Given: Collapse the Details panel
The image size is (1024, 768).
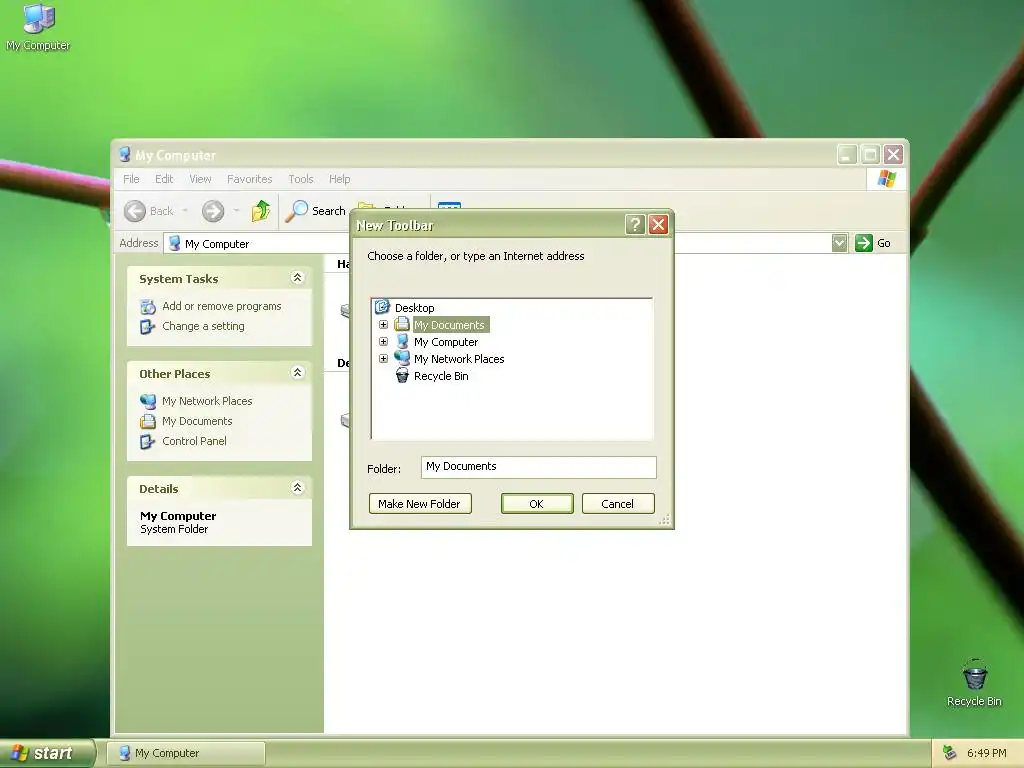Looking at the screenshot, I should pyautogui.click(x=297, y=488).
